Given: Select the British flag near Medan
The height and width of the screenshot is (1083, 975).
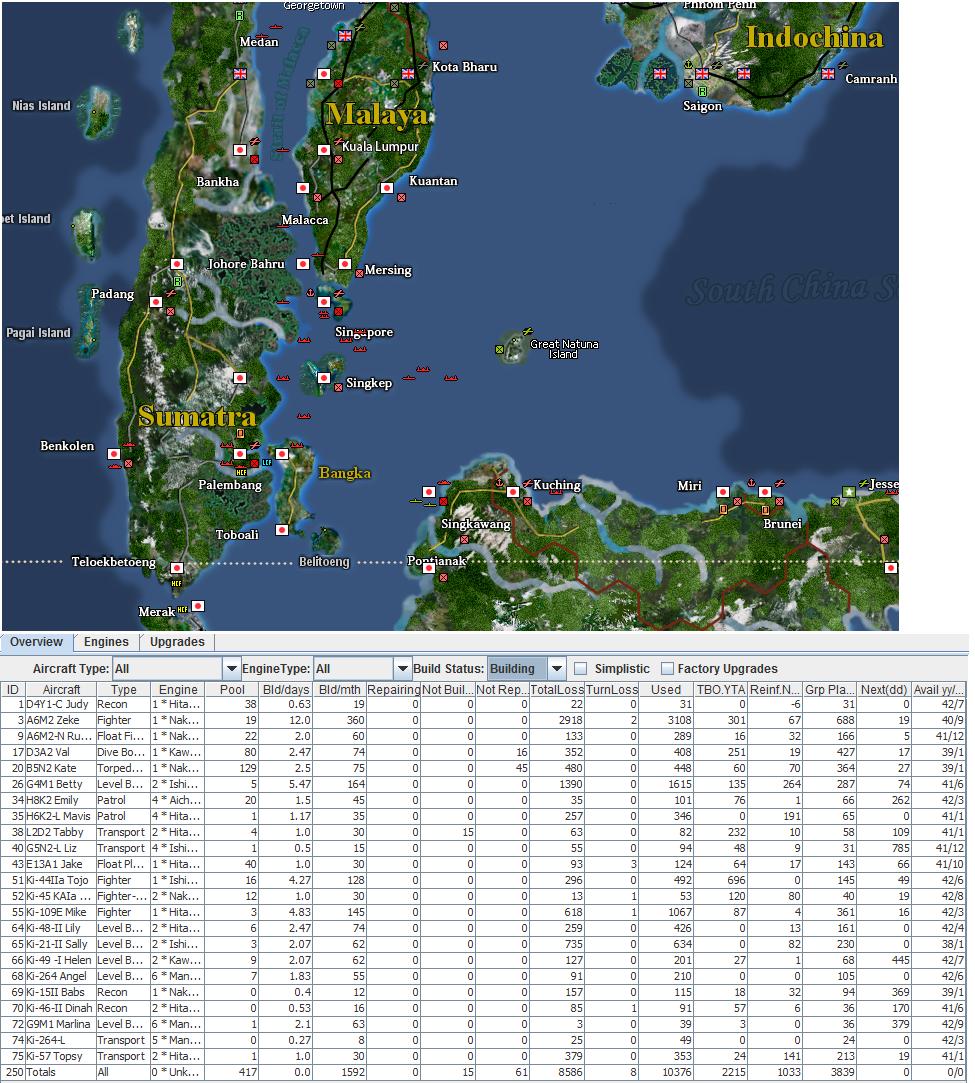Looking at the screenshot, I should tap(240, 73).
